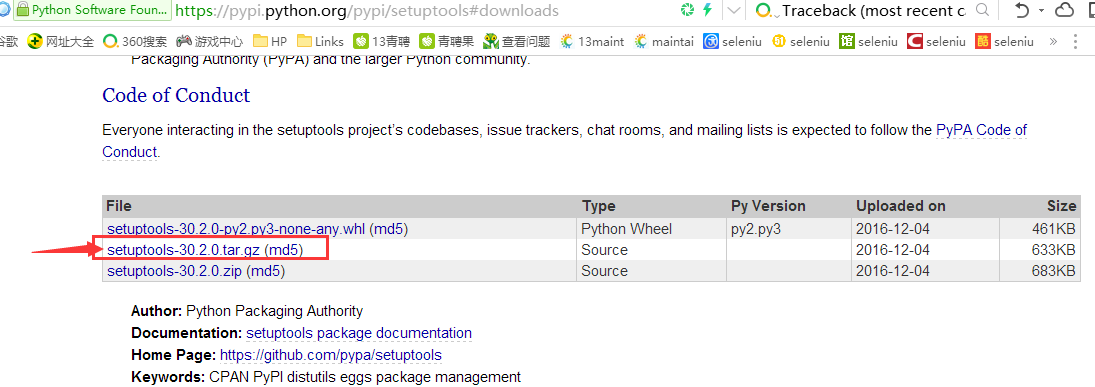This screenshot has height=387, width=1095.
Task: Click into the Traceback search field
Action: (x=874, y=10)
